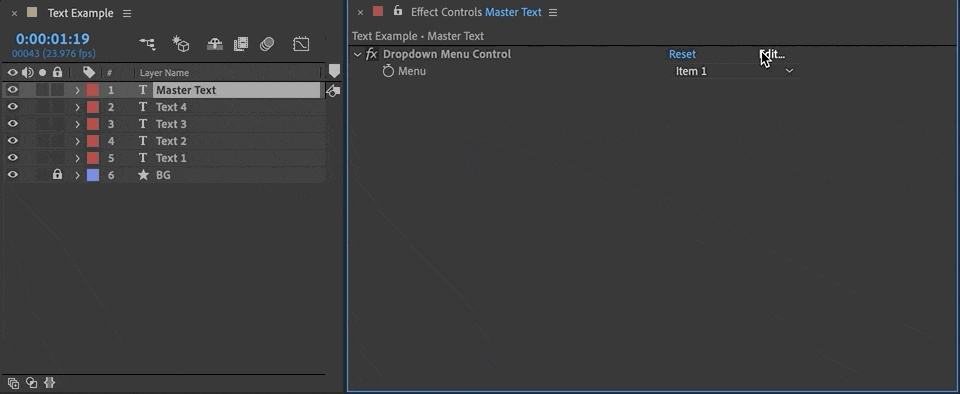Click the 'Text Example • Master Text' label
Viewport: 960px width, 394px height.
(418, 36)
